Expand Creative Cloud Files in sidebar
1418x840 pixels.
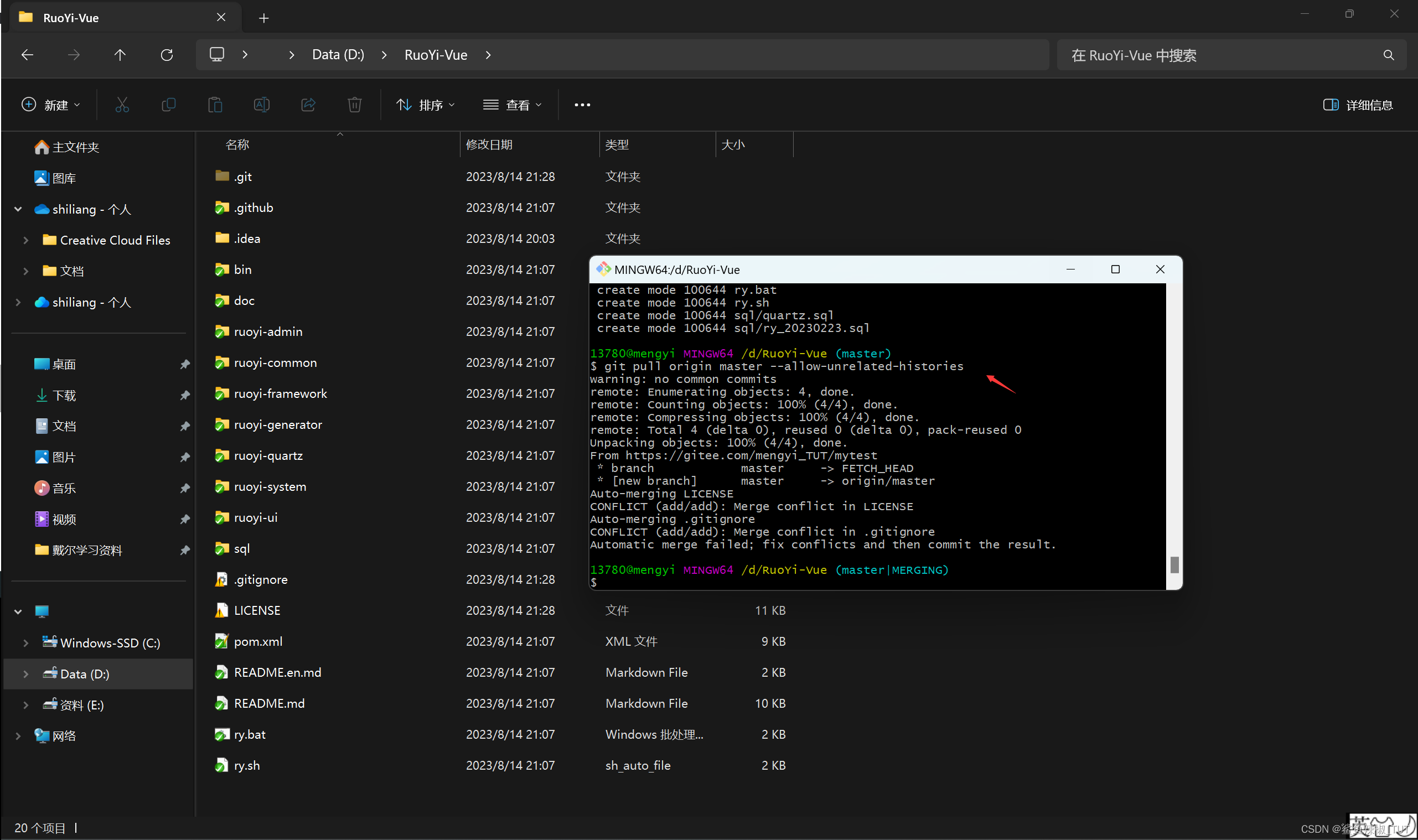click(x=25, y=240)
